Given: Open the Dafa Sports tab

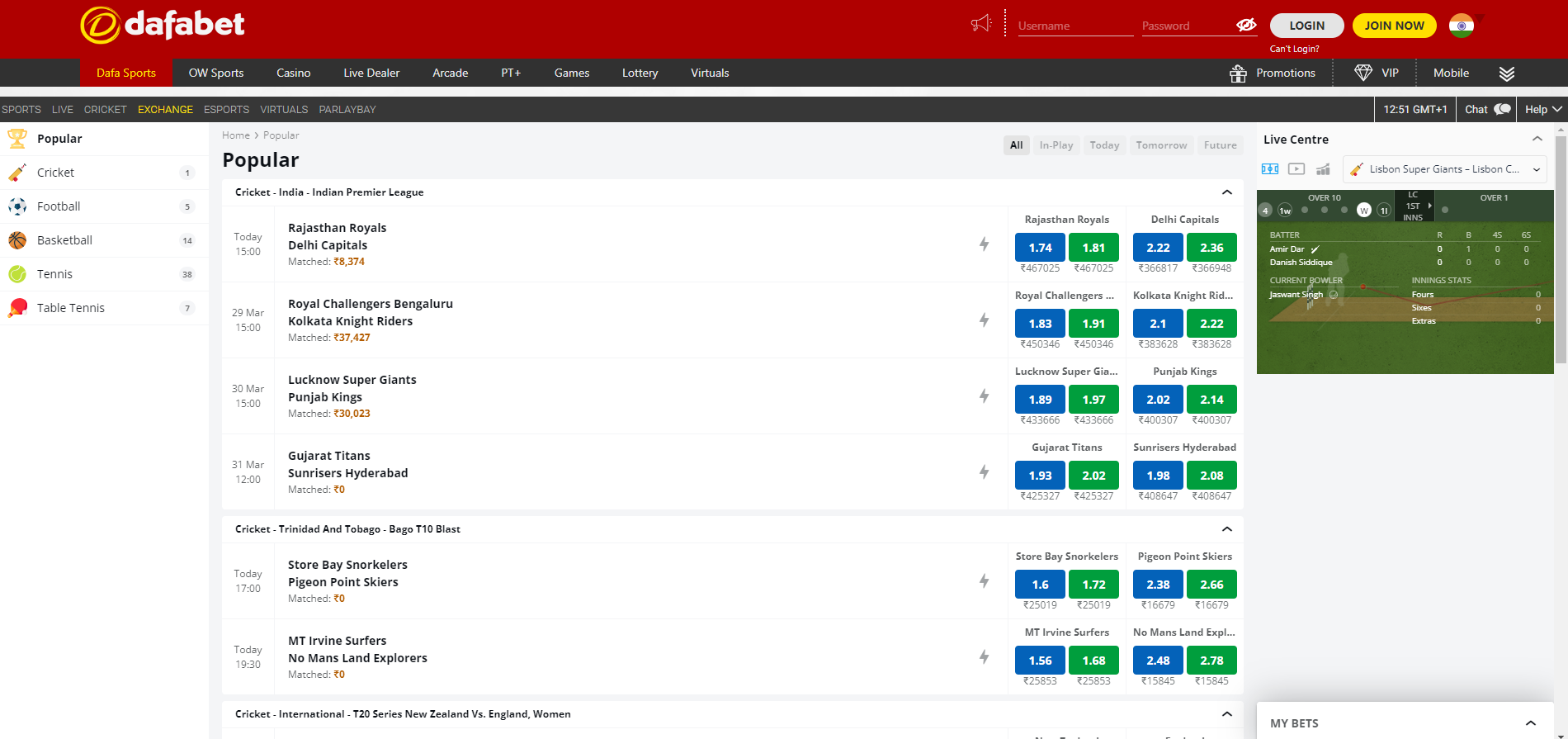Looking at the screenshot, I should click(126, 73).
